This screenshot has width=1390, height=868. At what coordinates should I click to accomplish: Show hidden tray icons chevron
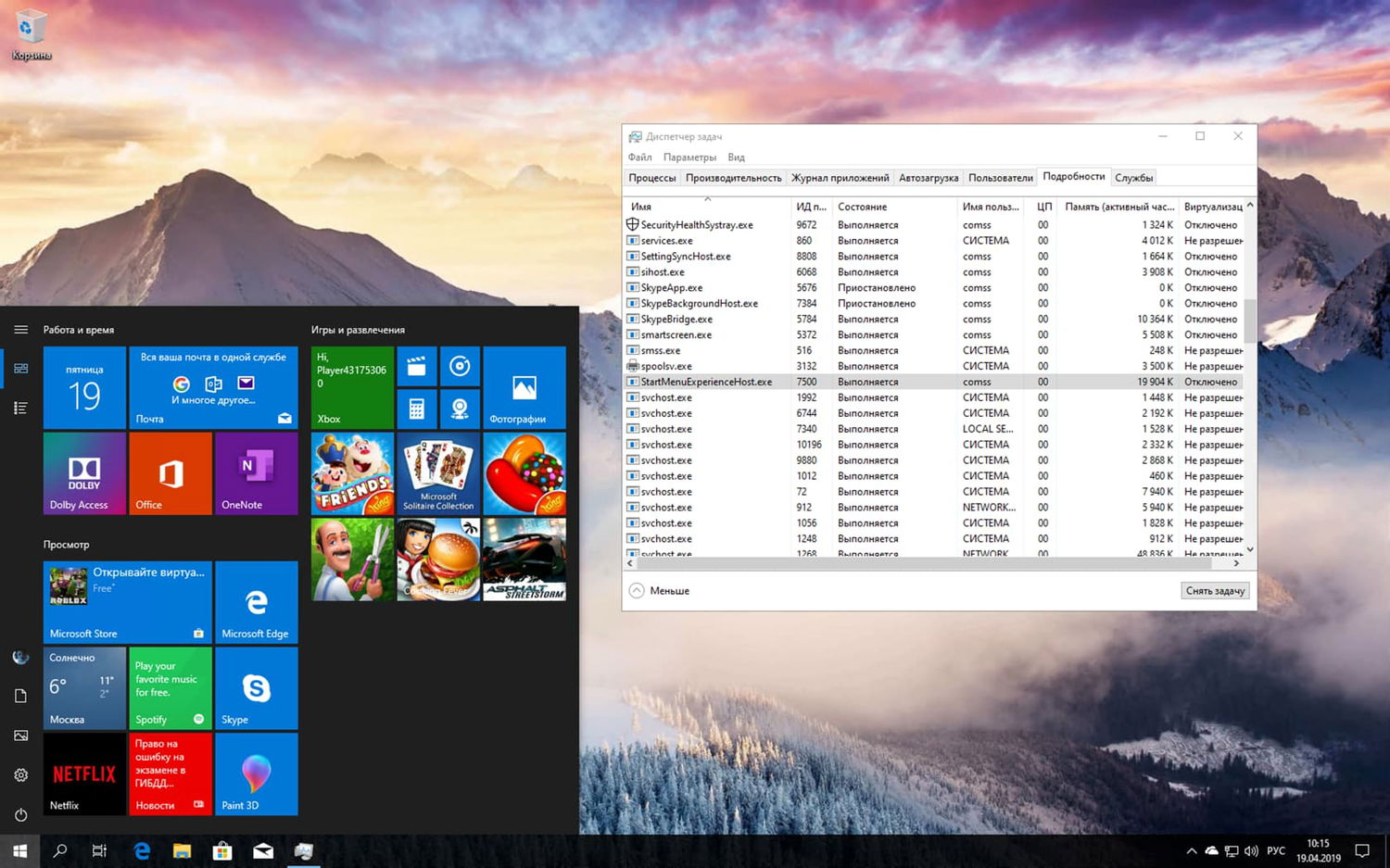1191,850
